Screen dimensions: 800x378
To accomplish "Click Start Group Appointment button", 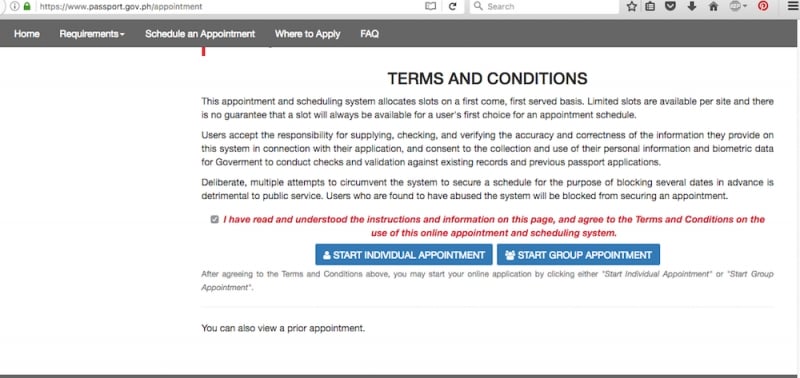I will coord(579,255).
